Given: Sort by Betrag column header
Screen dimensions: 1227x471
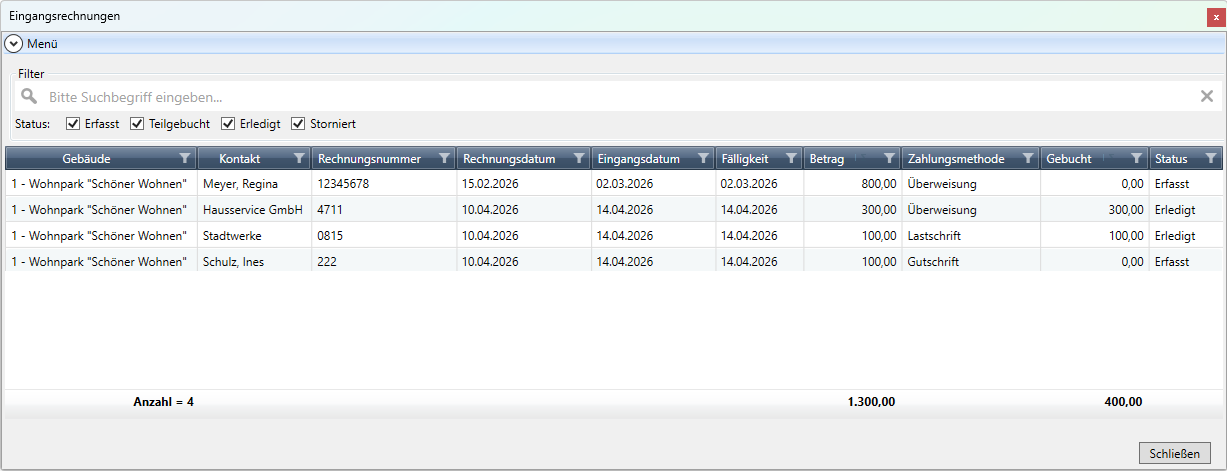Looking at the screenshot, I should point(827,159).
